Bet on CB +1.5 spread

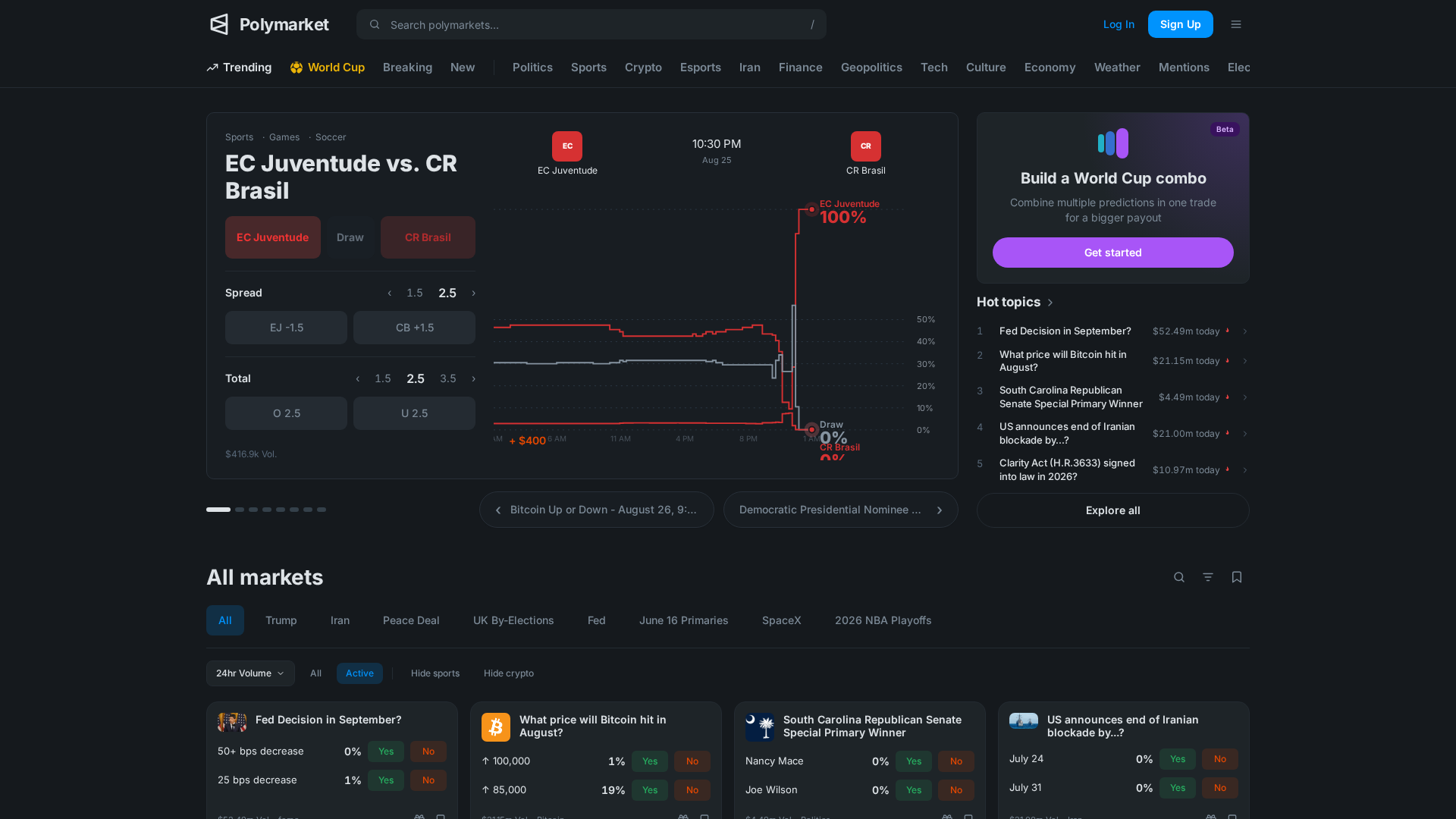[x=415, y=328]
